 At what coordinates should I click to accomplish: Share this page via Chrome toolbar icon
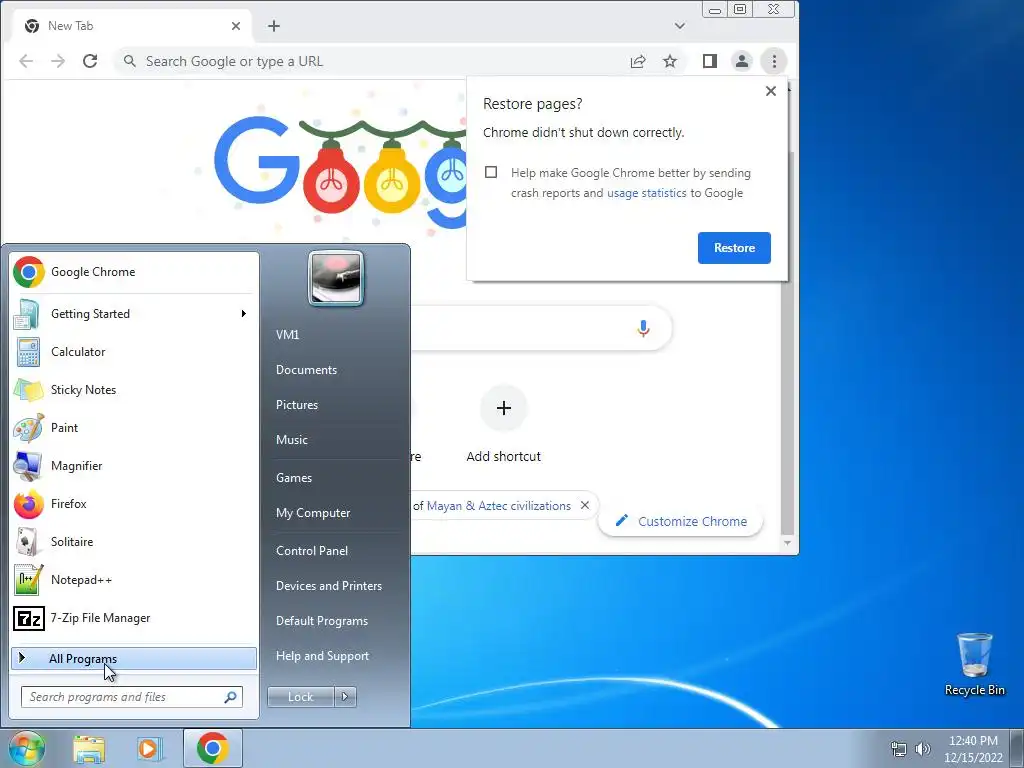click(x=638, y=61)
